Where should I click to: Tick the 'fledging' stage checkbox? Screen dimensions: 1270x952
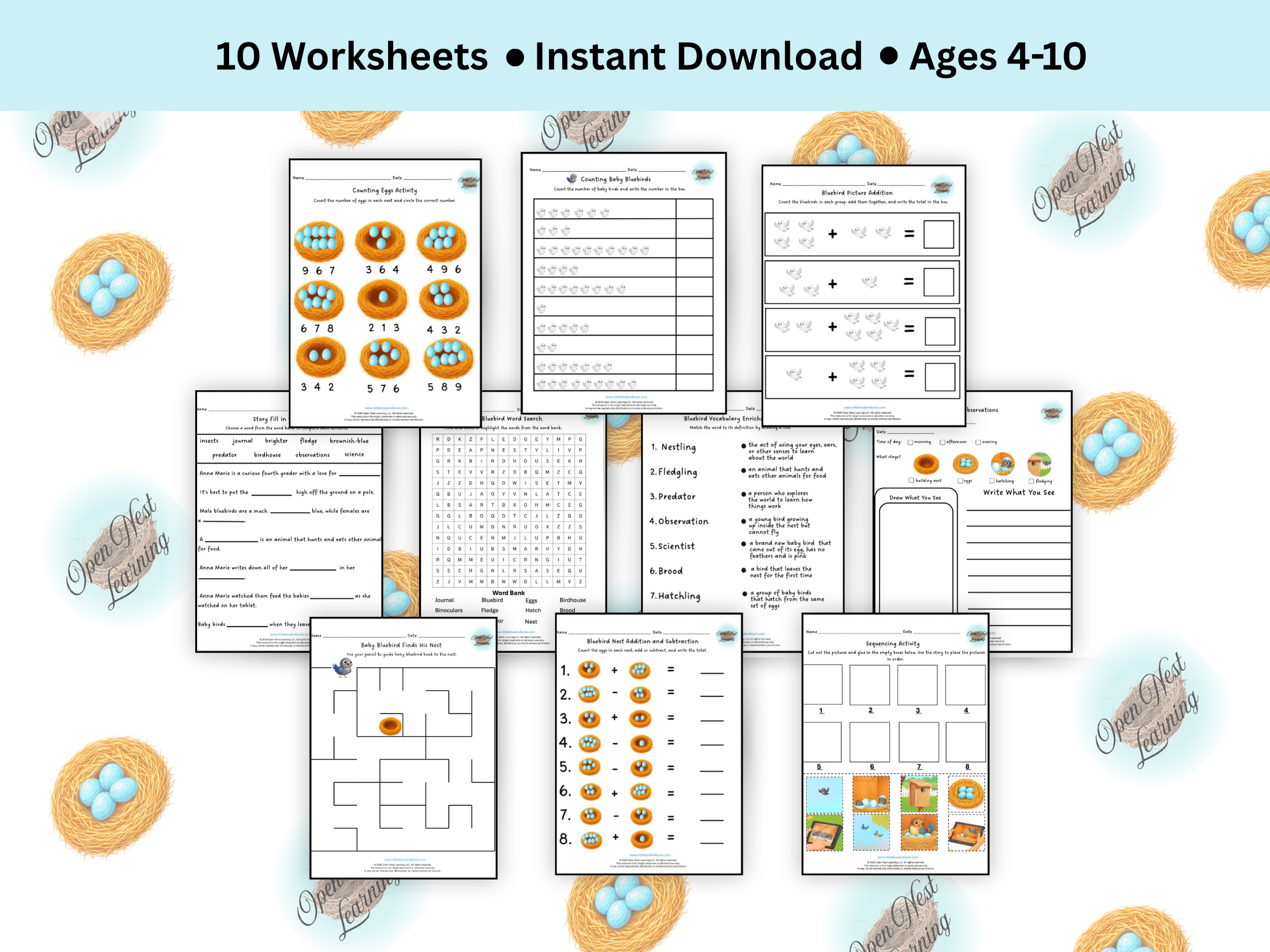coord(1031,481)
